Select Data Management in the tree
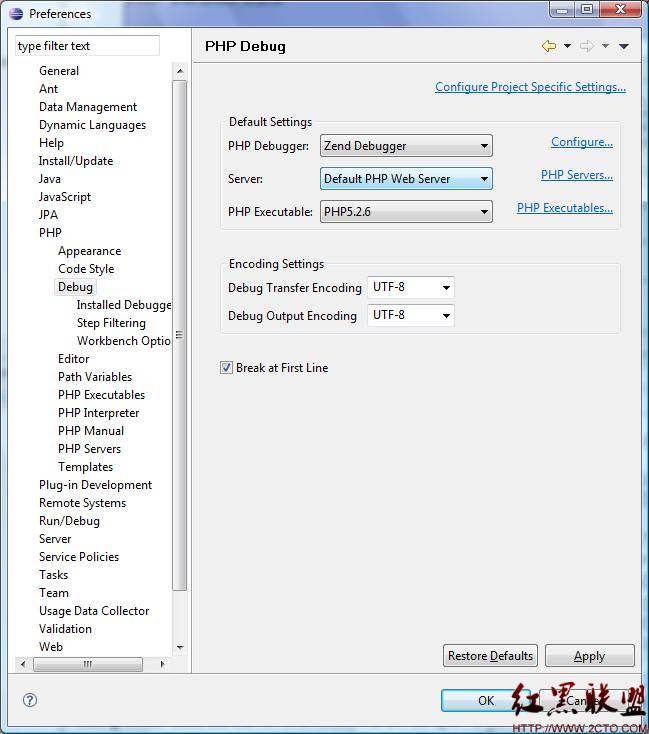 pos(88,107)
